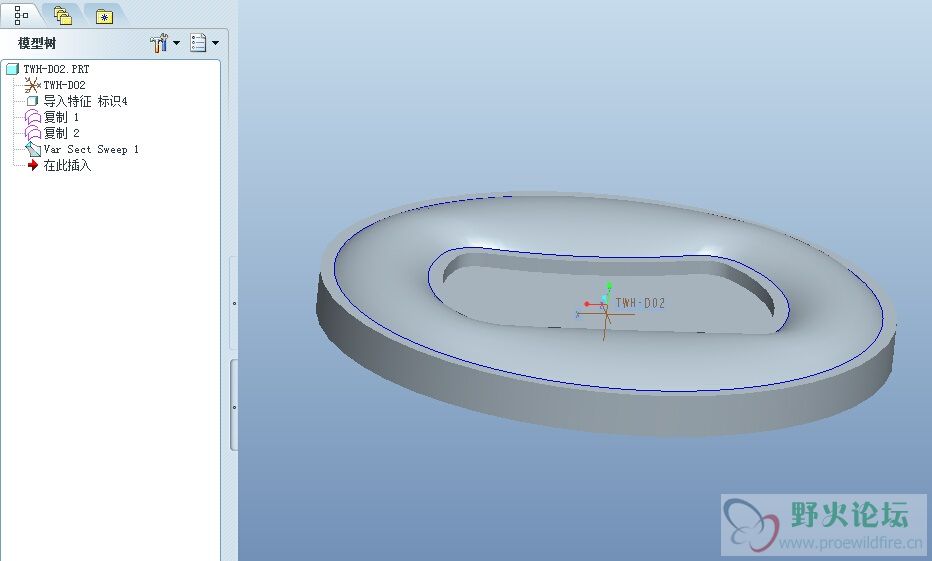
Task: Select the TWH-D02.PRT root node
Action: pyautogui.click(x=49, y=69)
